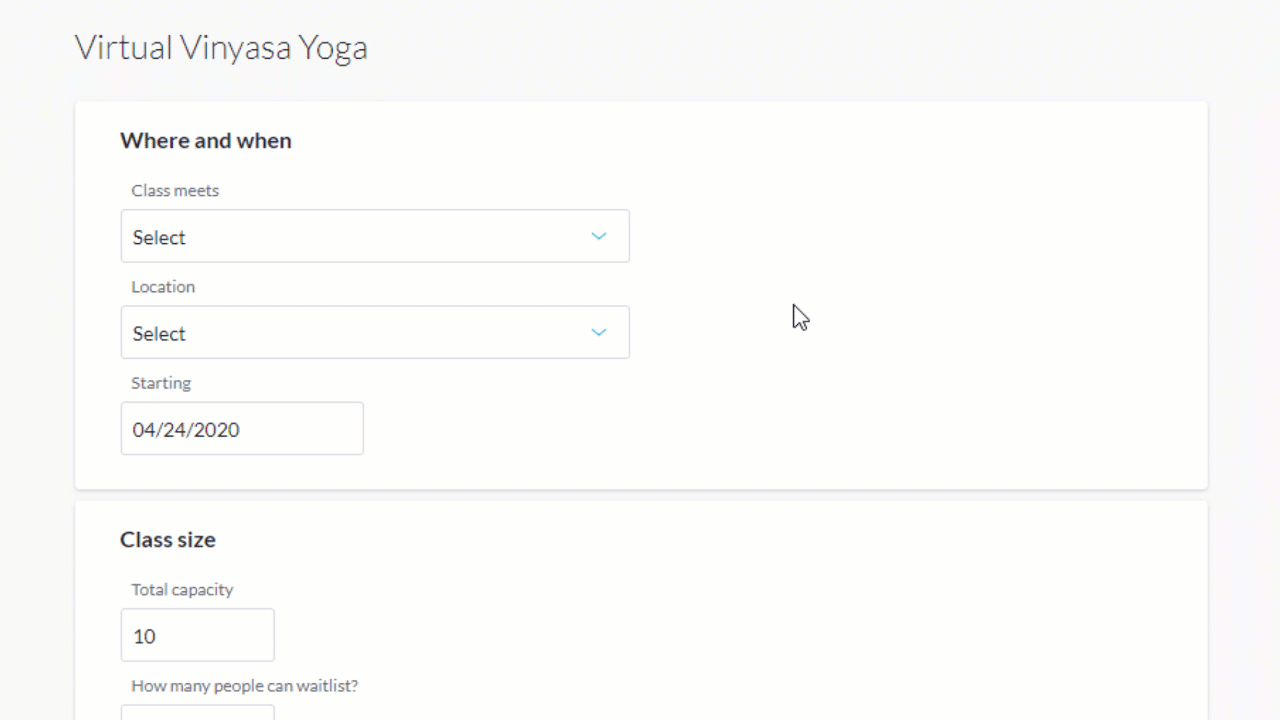The image size is (1280, 720).
Task: Focus the waitlist number input box
Action: (197, 712)
